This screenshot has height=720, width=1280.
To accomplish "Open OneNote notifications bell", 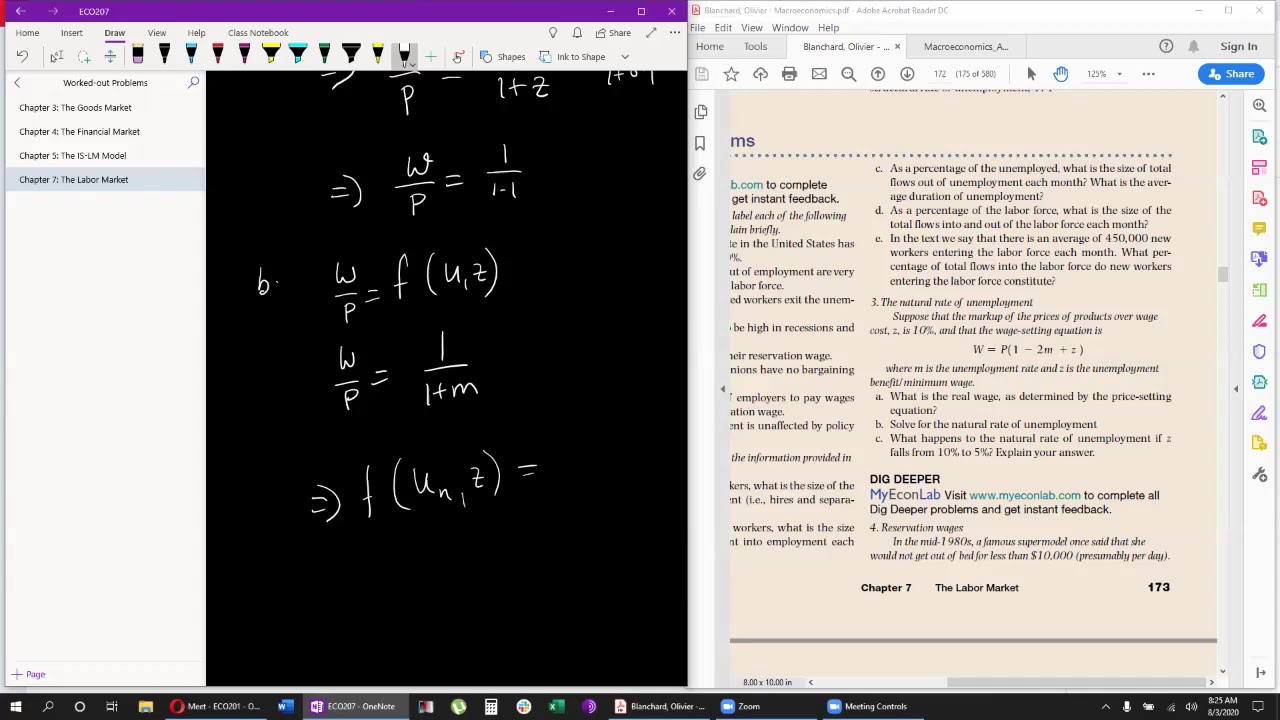I will (577, 33).
